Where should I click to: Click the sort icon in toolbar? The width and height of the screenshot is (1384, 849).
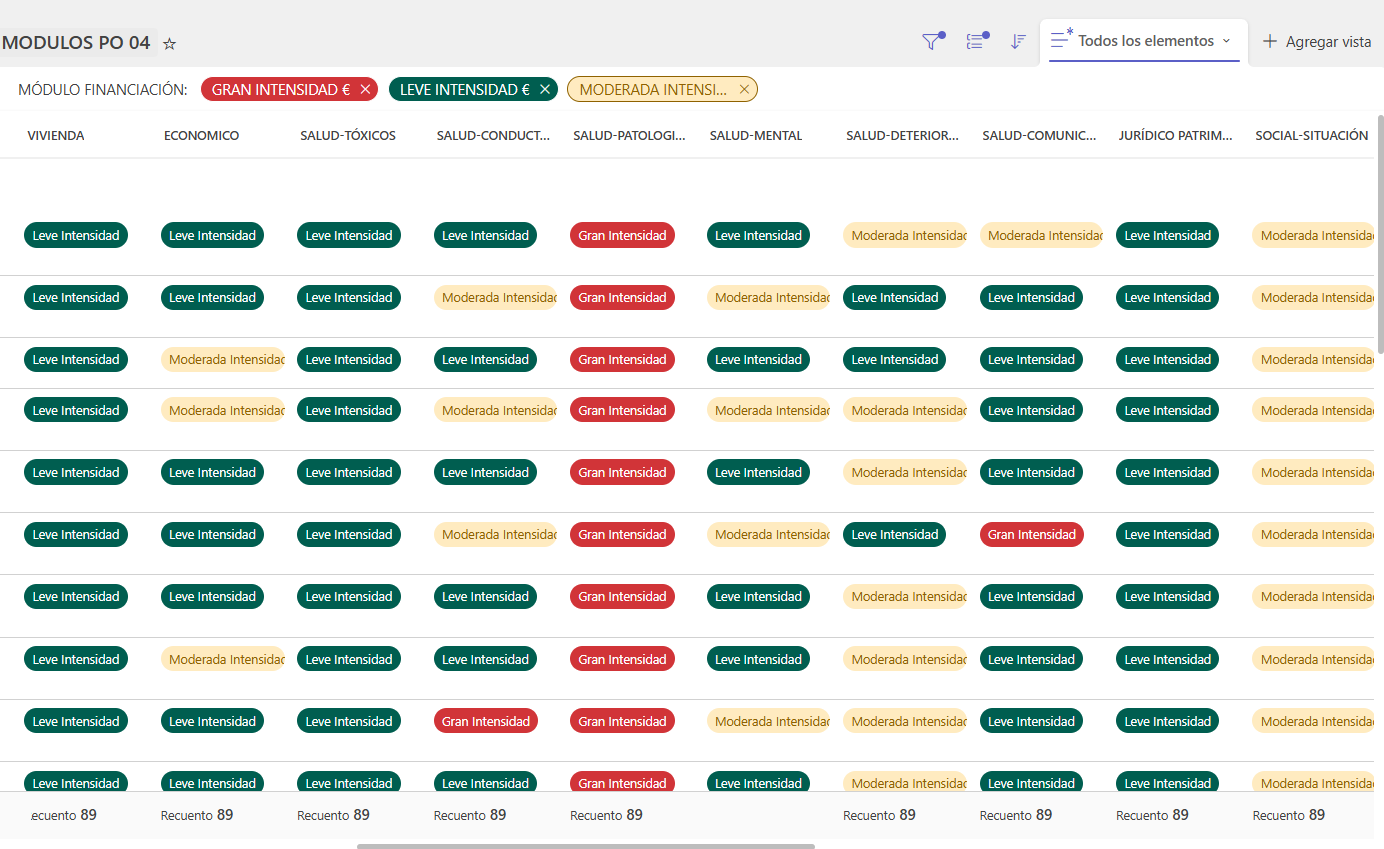click(x=1018, y=41)
